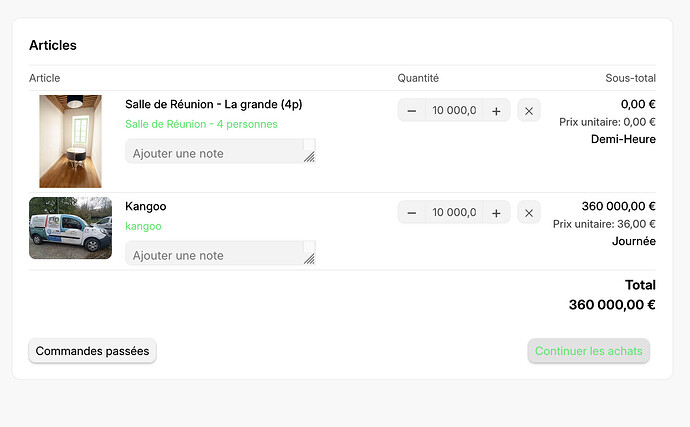Open the green kangoo link
This screenshot has width=690, height=427.
[143, 226]
